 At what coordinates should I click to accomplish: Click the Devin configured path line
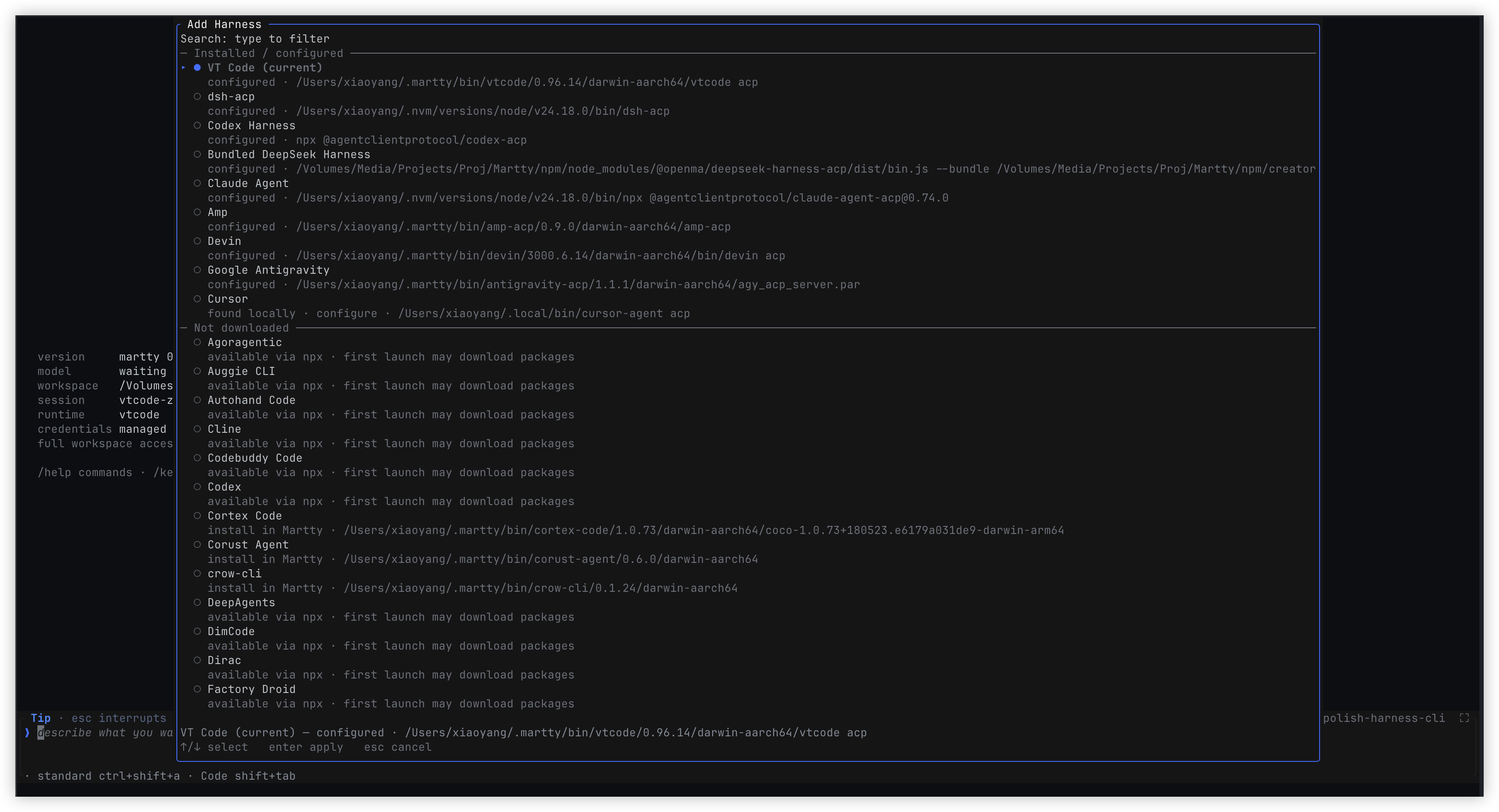[x=497, y=256]
